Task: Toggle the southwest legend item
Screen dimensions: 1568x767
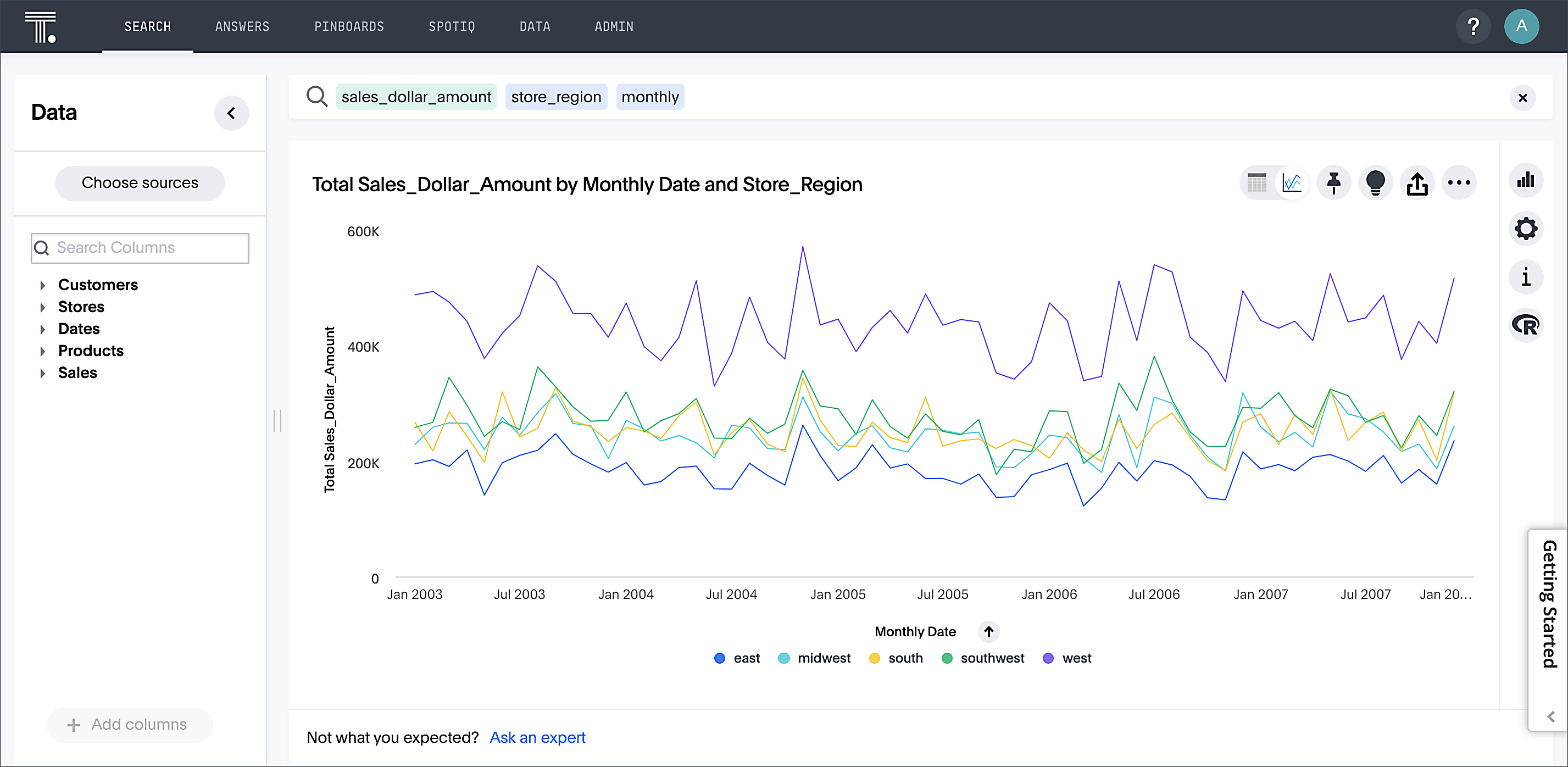Action: click(x=982, y=658)
